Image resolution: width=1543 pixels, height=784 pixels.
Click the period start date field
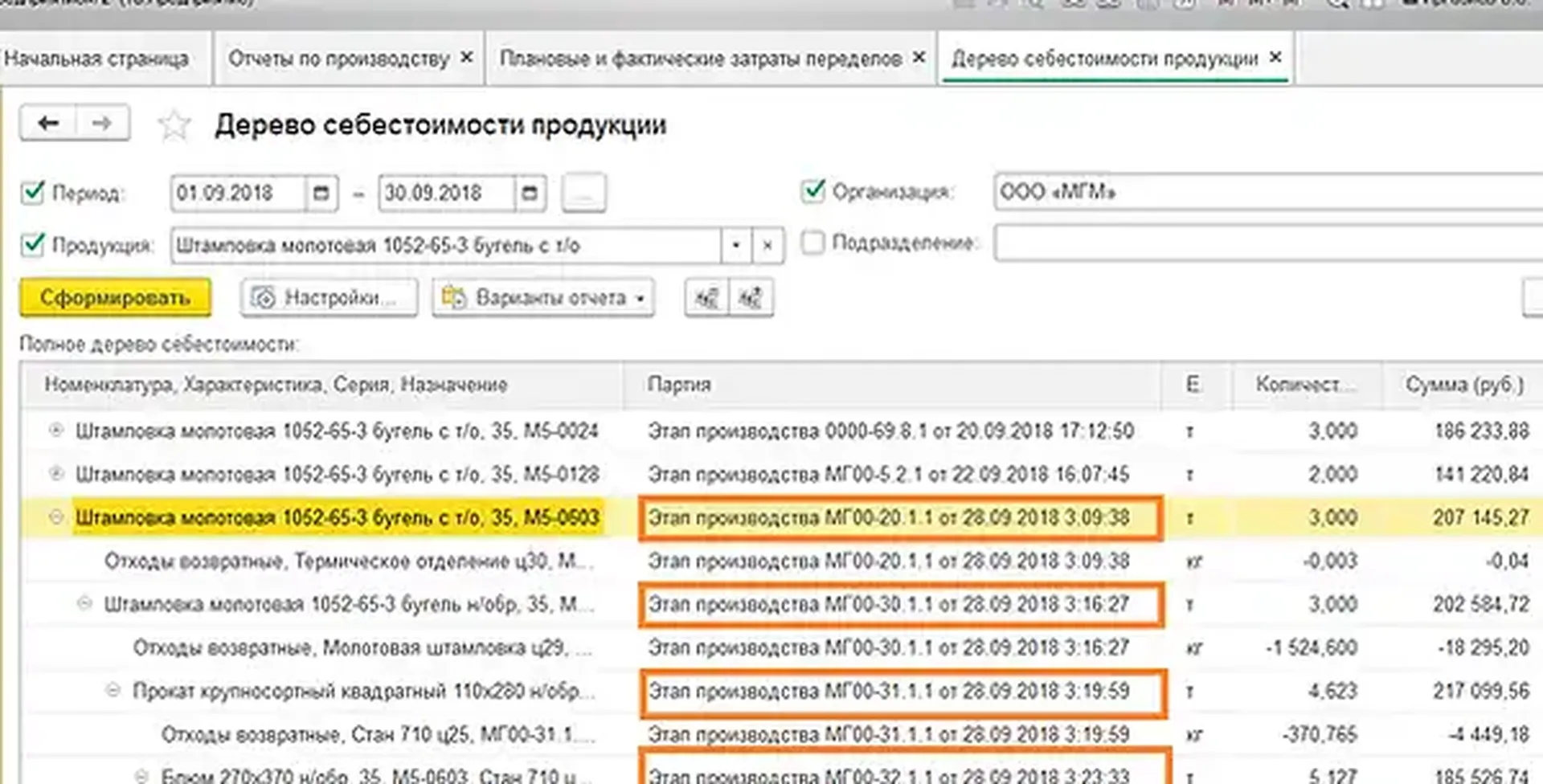point(239,194)
